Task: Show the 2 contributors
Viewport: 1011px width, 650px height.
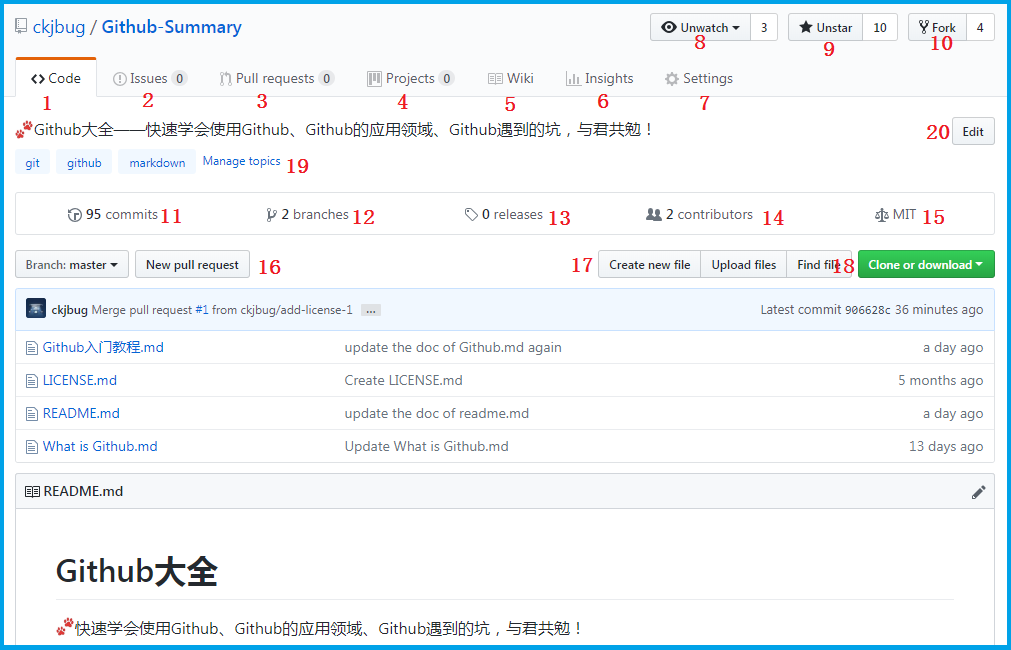Action: click(700, 214)
